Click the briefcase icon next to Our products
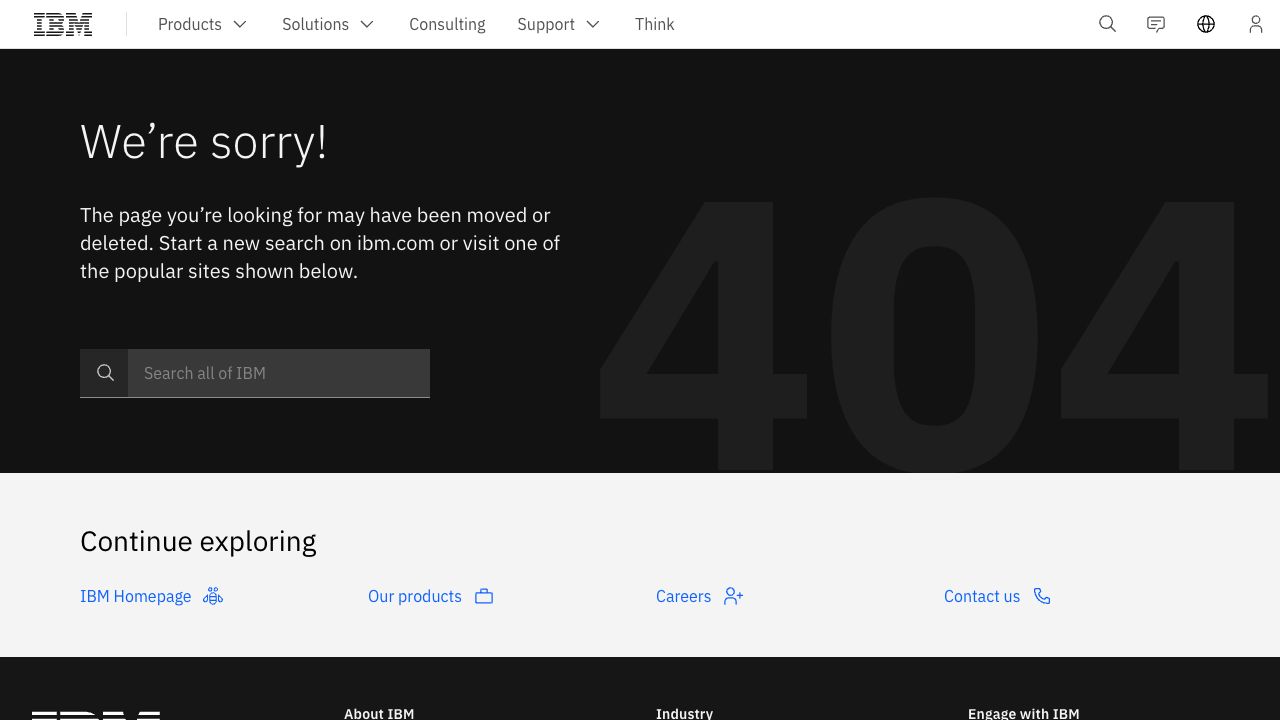This screenshot has height=720, width=1280. click(x=484, y=596)
